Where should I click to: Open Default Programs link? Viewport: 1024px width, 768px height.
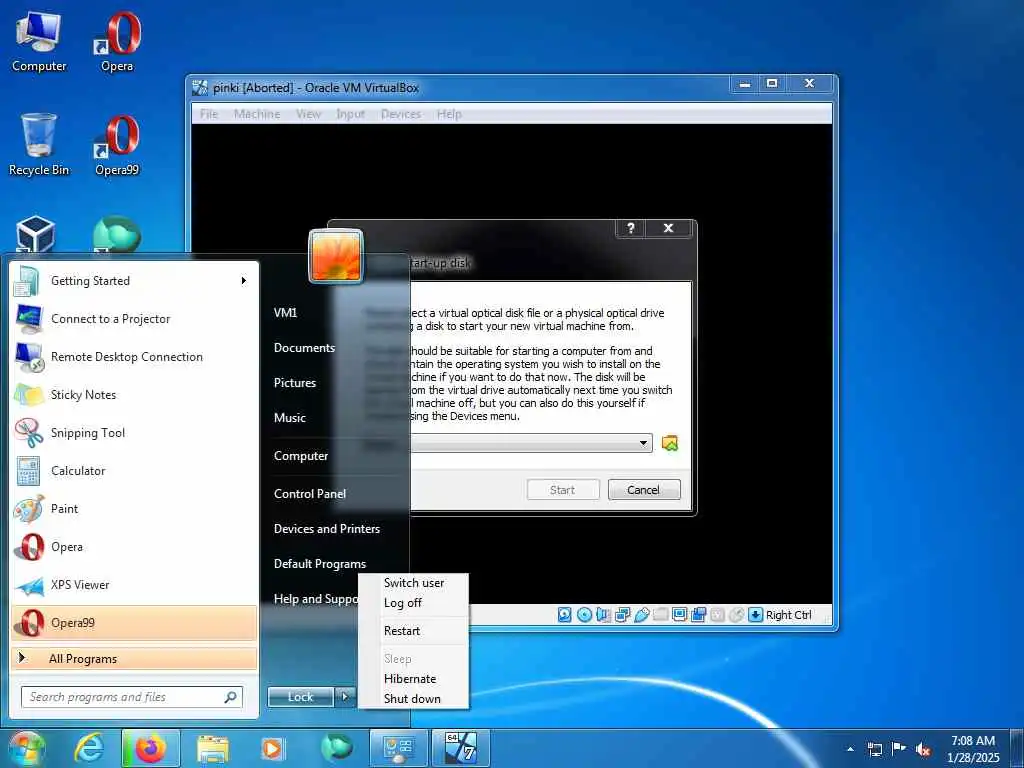click(x=319, y=564)
